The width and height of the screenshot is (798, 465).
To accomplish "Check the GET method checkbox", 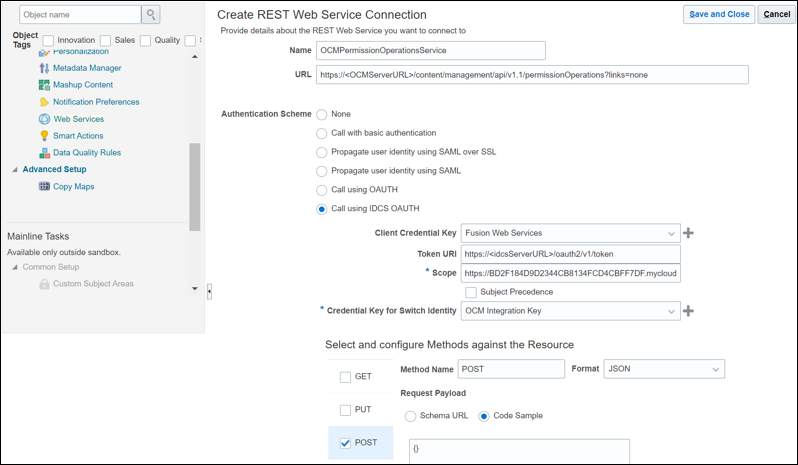I will pos(346,377).
